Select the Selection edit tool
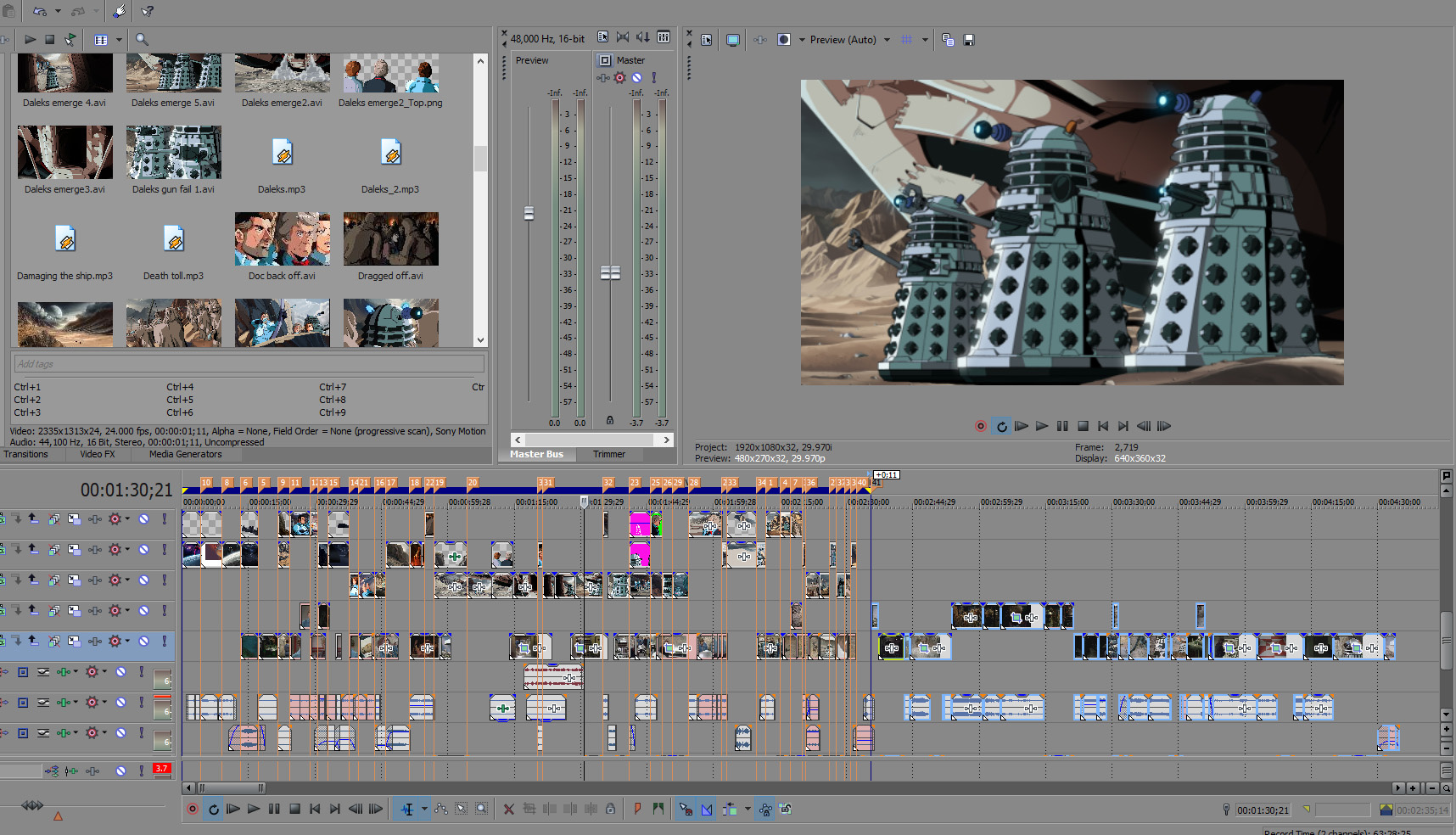 coord(462,810)
